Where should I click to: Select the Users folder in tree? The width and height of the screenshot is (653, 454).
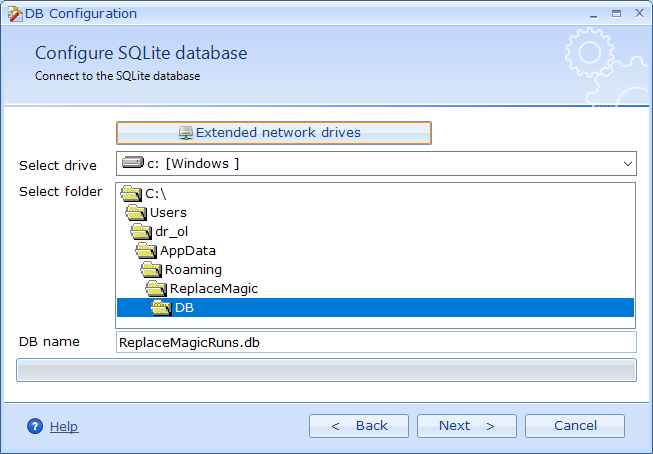(168, 212)
